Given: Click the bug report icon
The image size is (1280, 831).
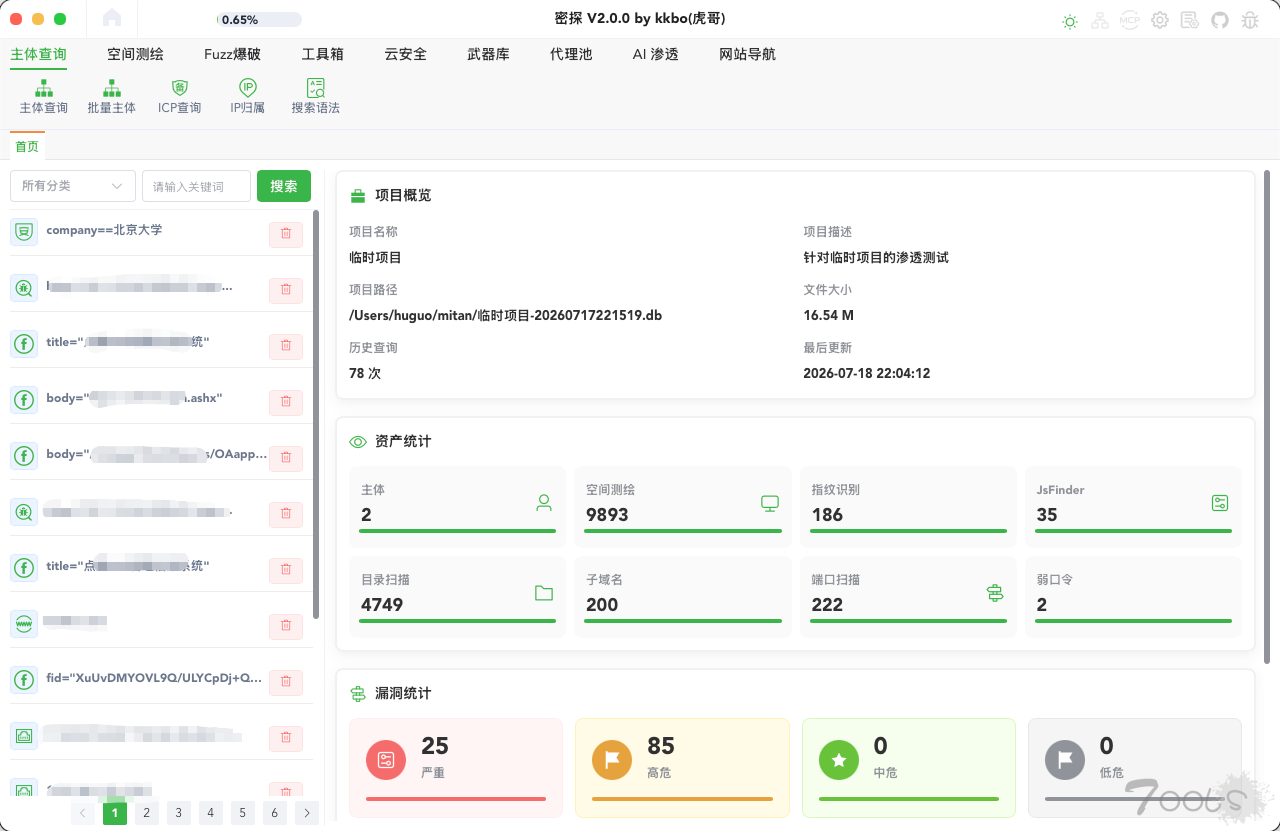Looking at the screenshot, I should point(1250,20).
